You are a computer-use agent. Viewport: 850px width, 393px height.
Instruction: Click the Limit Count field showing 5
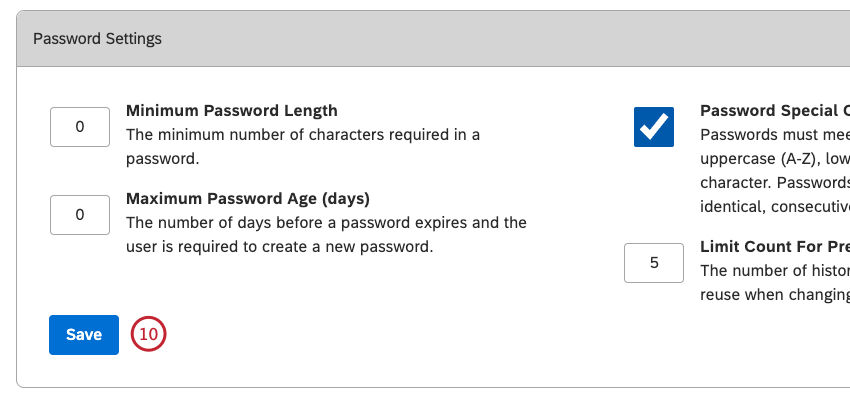coord(654,263)
